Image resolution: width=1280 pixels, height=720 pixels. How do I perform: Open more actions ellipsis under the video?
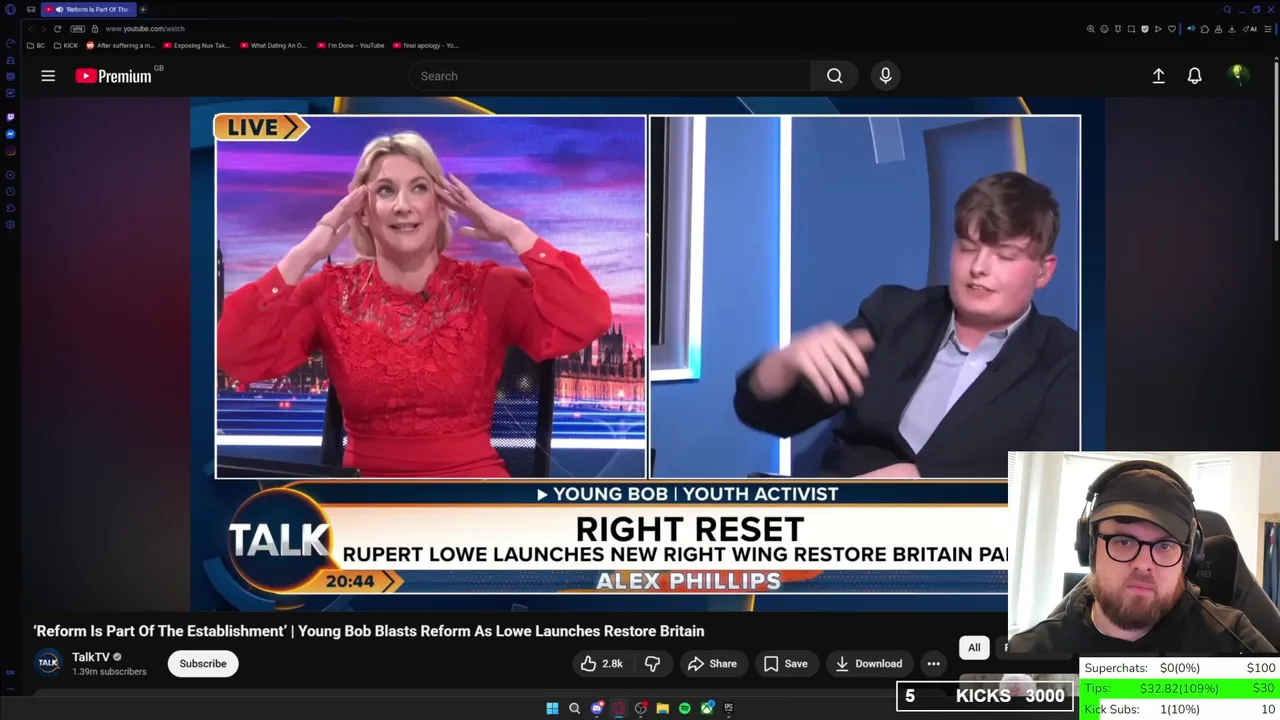933,663
